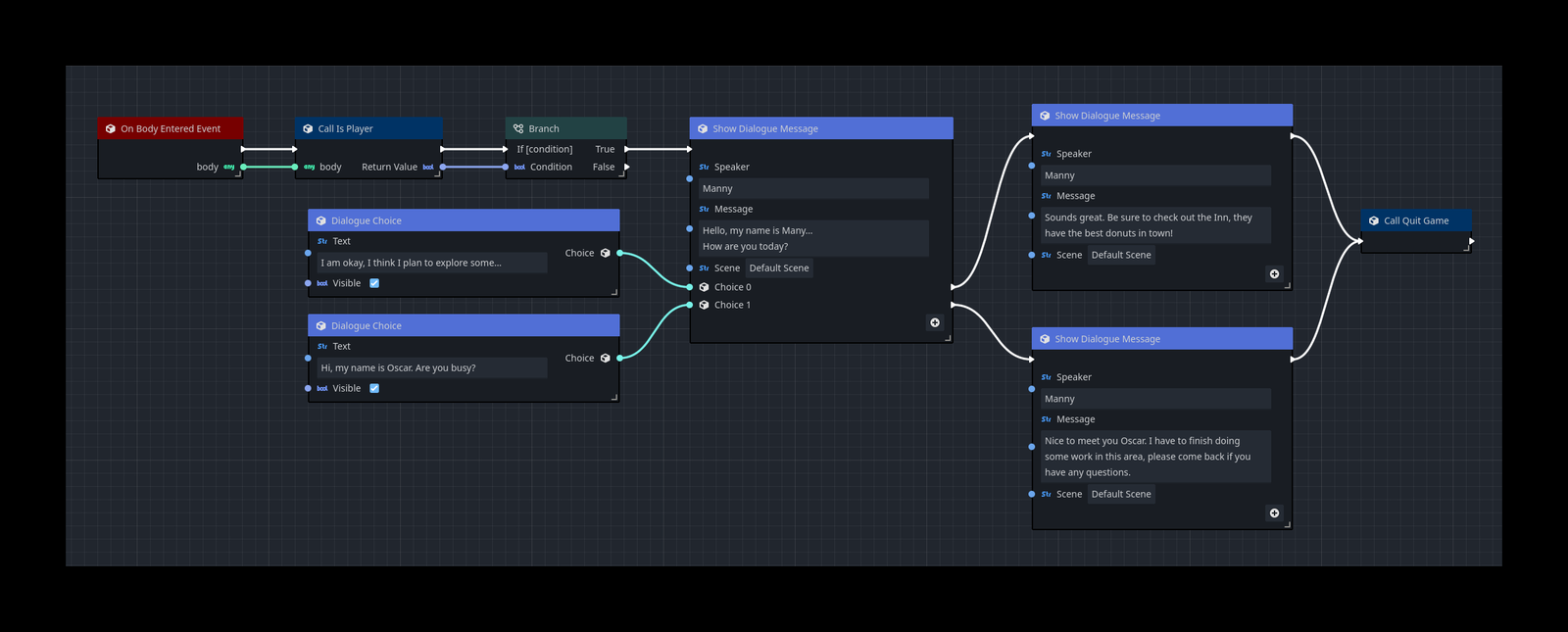Select the Call Quit Game node title
This screenshot has width=1568, height=632.
coord(1415,221)
